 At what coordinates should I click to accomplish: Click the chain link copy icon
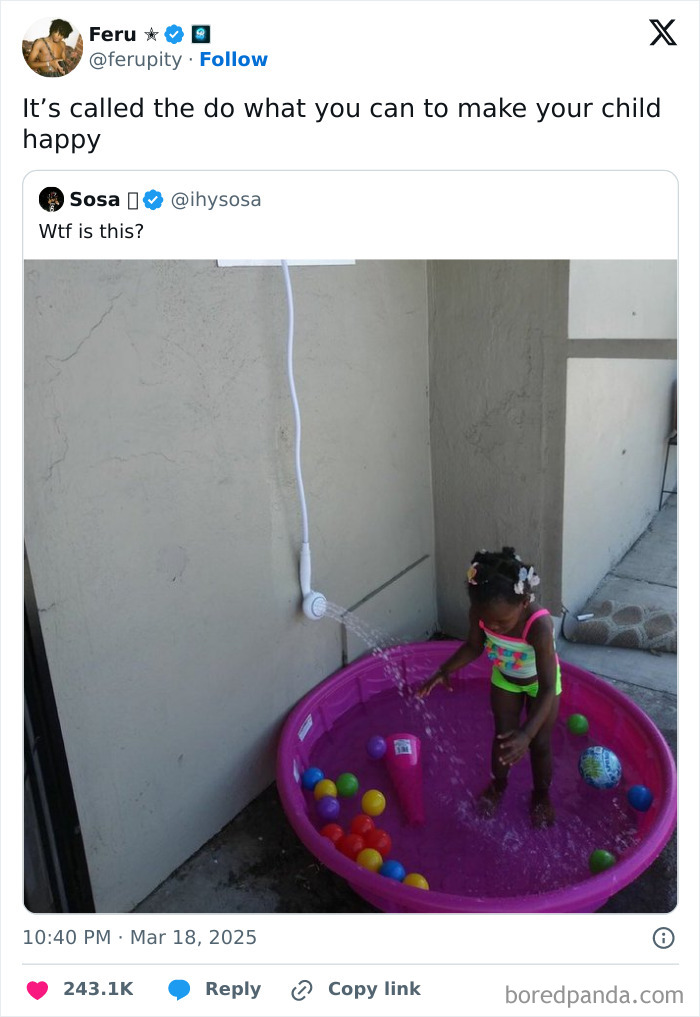click(301, 989)
